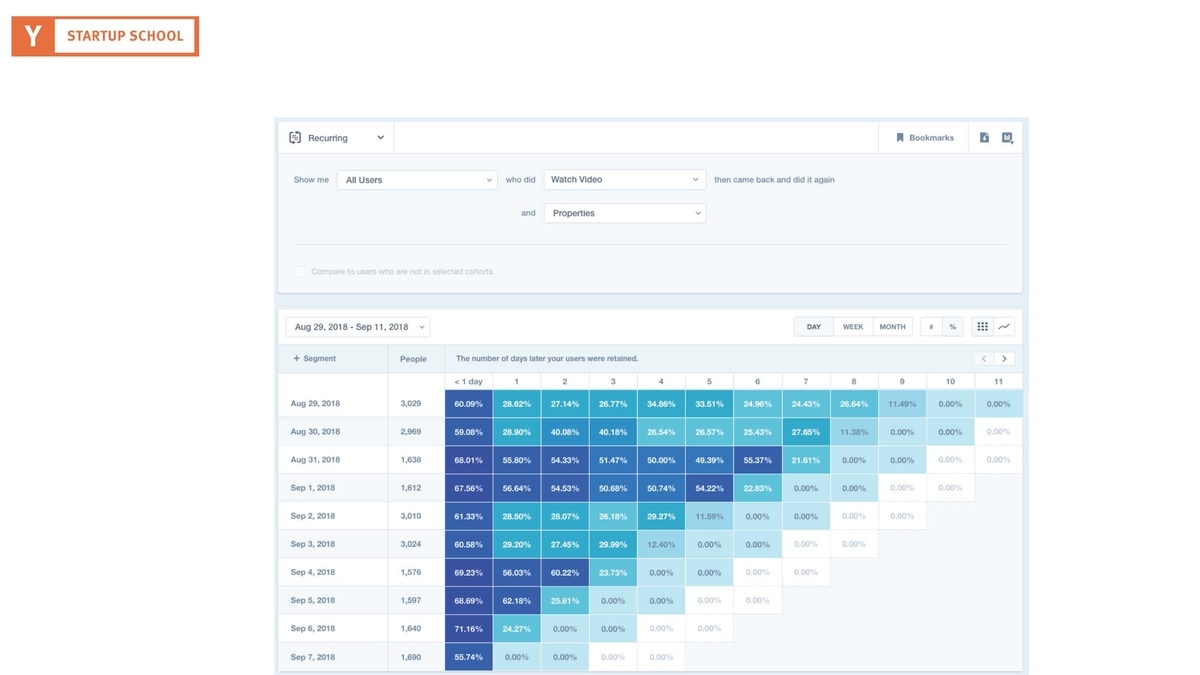Click the dark blue 60.09% cell for Aug 29
This screenshot has width=1200, height=675.
pyautogui.click(x=469, y=404)
